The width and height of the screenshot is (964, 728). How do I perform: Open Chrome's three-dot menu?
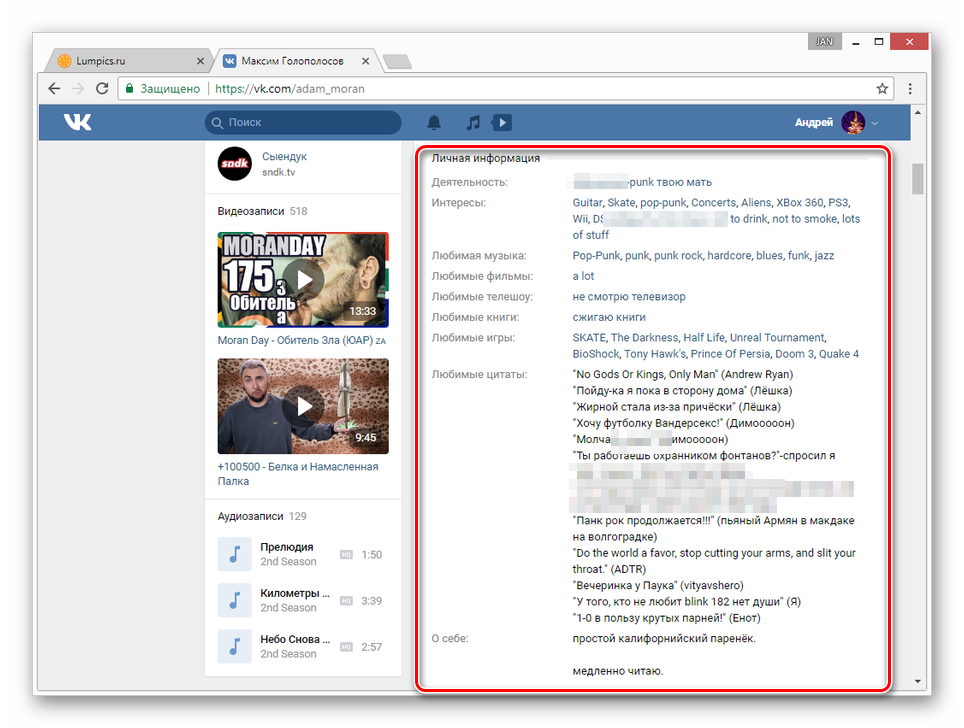tap(910, 88)
